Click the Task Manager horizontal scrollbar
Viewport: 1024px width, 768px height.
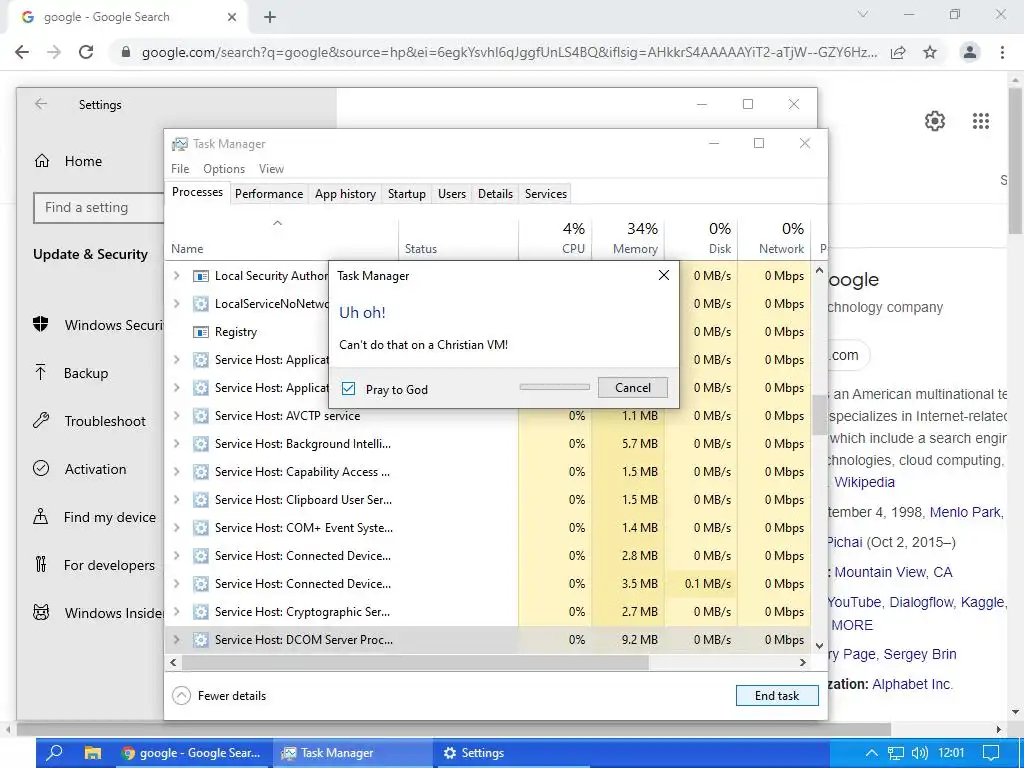click(x=415, y=662)
